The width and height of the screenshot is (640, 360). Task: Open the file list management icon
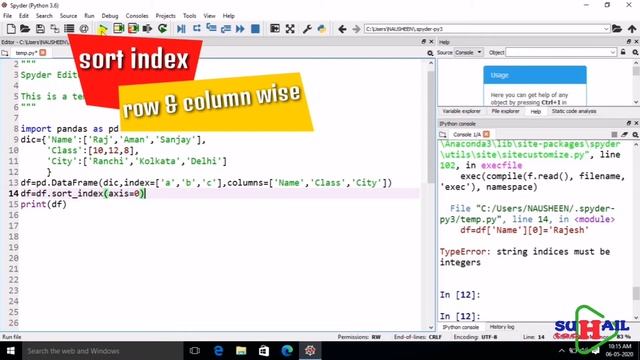tap(69, 29)
